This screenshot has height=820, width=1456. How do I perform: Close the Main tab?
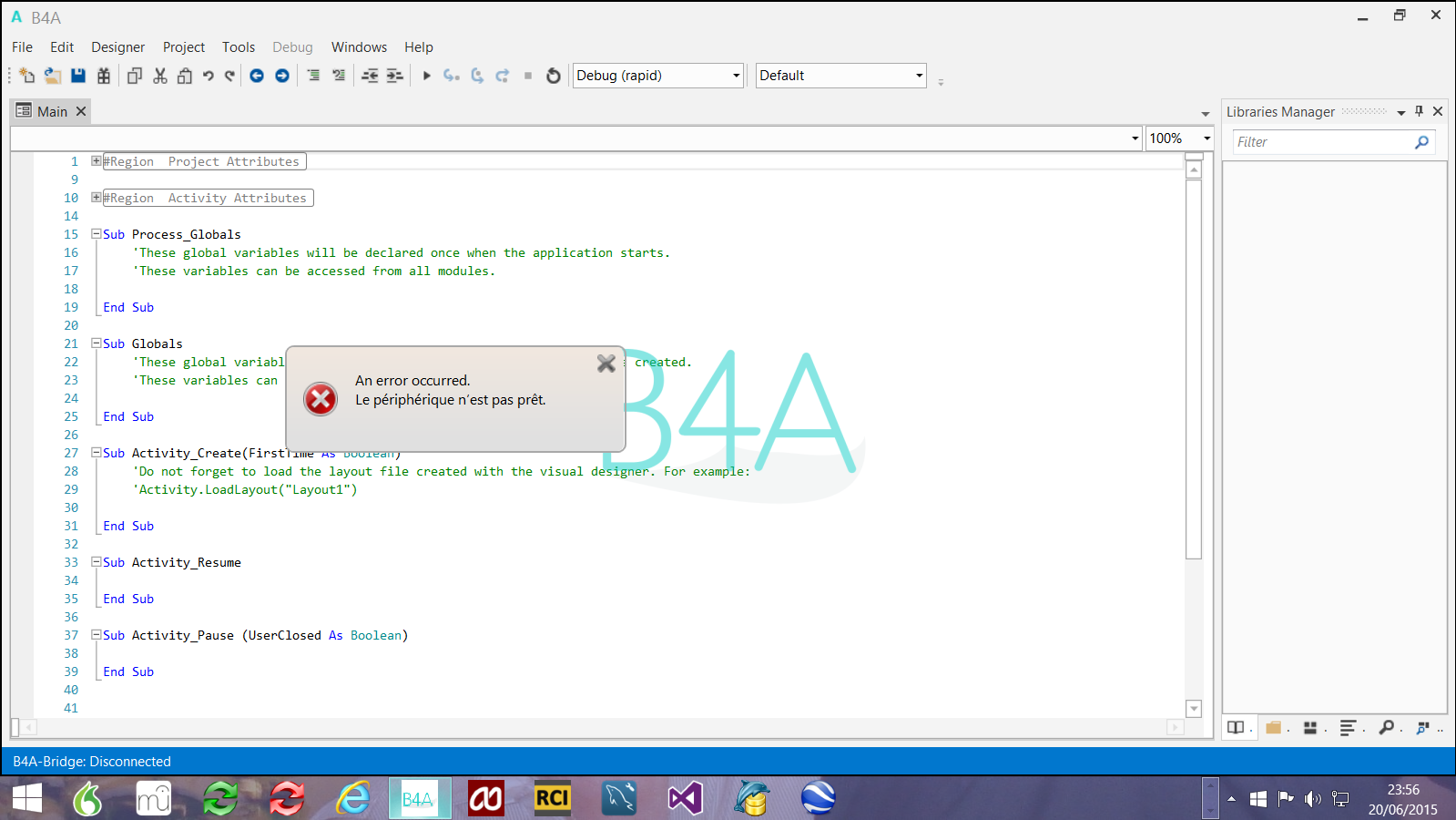81,111
